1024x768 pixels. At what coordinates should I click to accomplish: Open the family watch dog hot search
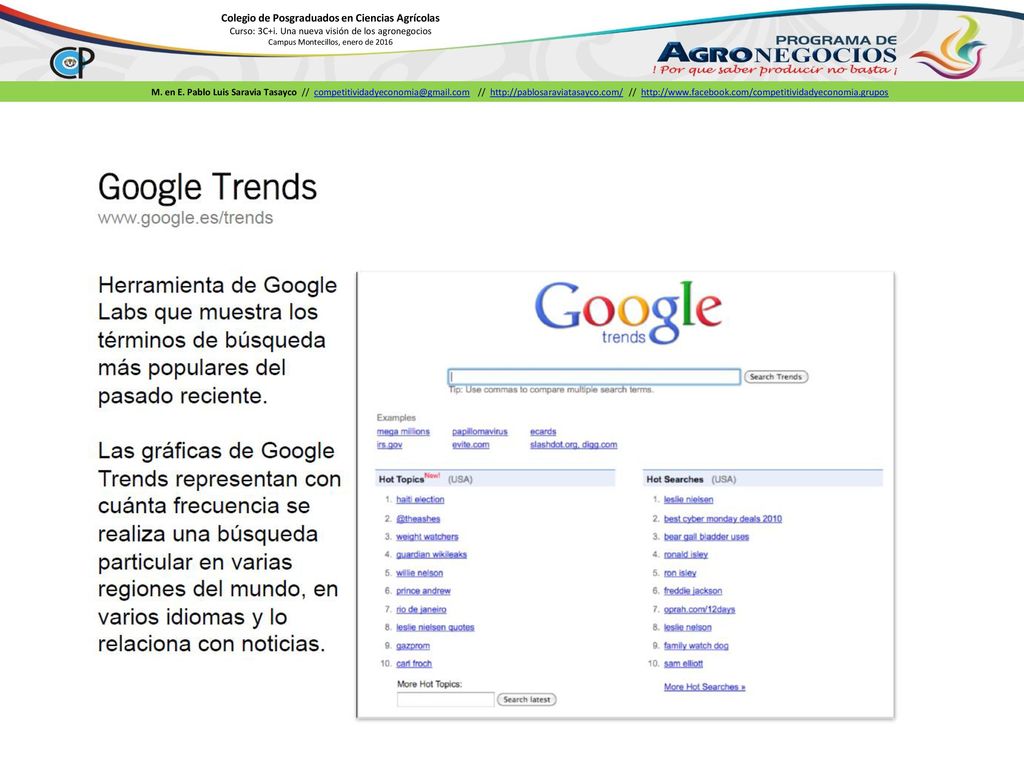(x=696, y=646)
